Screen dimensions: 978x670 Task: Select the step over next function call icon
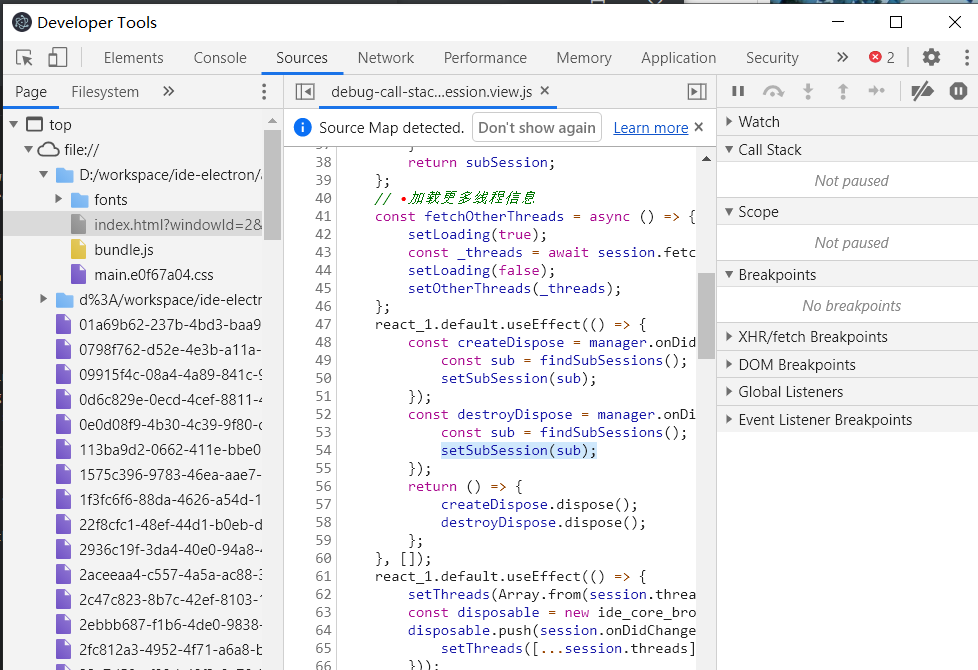pyautogui.click(x=772, y=91)
